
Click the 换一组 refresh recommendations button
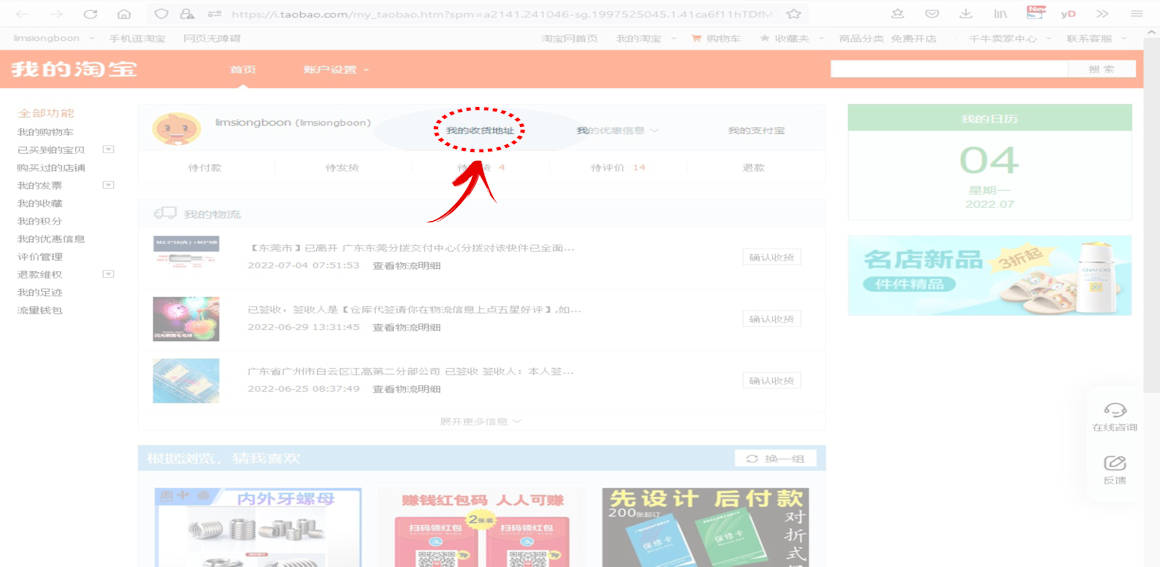pos(775,459)
